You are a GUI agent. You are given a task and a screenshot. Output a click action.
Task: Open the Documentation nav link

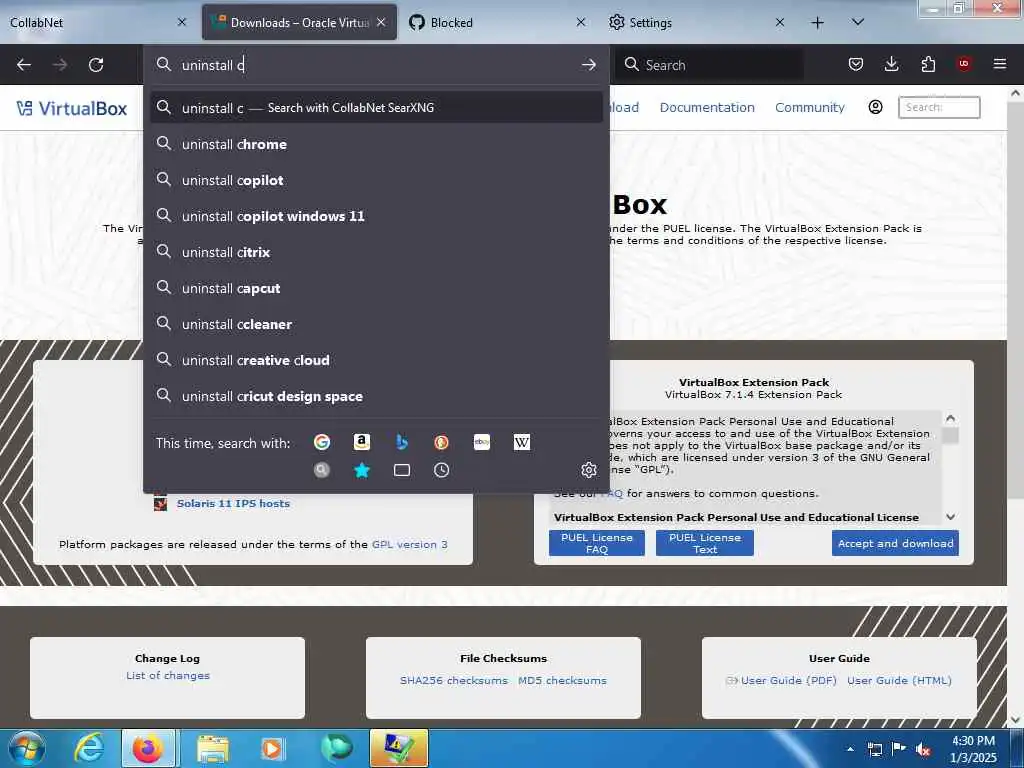[707, 107]
